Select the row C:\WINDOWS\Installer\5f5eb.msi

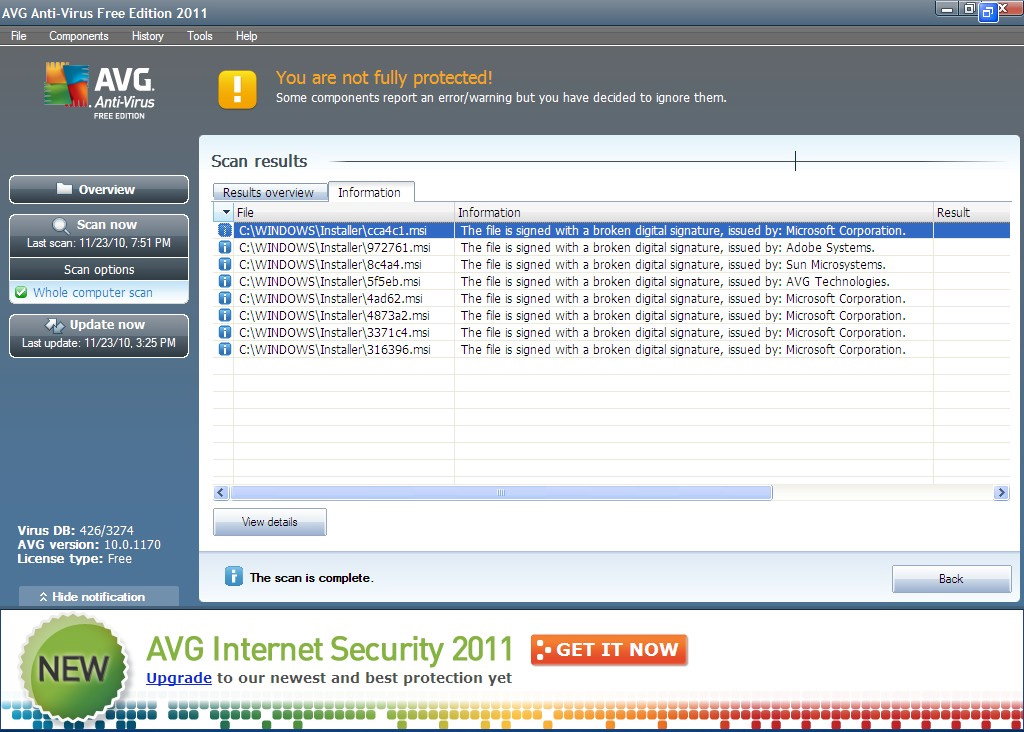612,281
